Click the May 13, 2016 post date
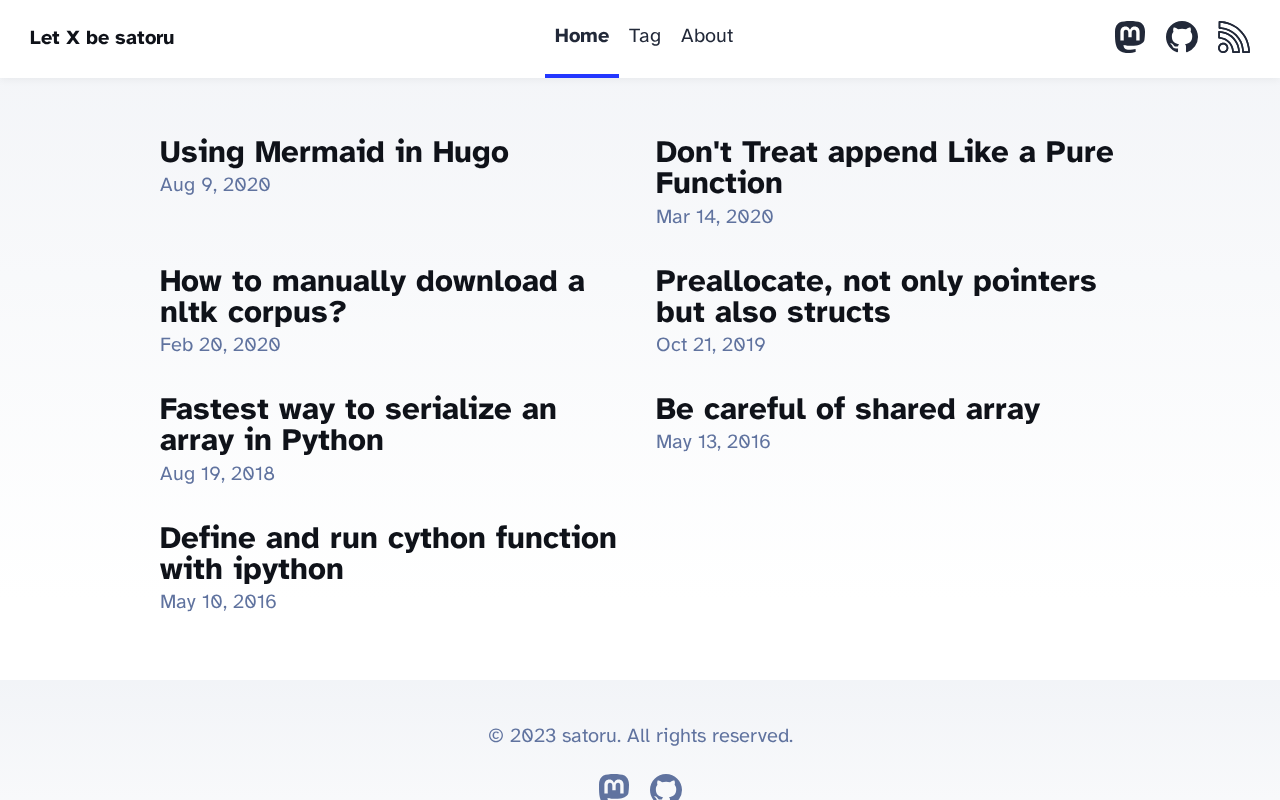 (713, 442)
